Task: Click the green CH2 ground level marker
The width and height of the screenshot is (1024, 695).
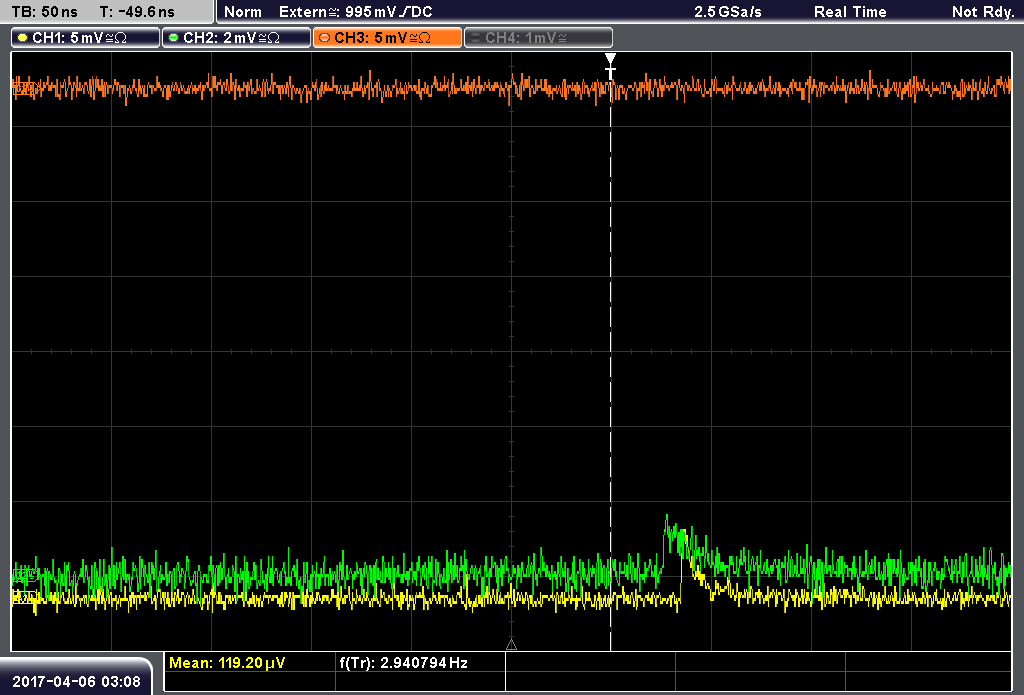Action: [x=25, y=575]
